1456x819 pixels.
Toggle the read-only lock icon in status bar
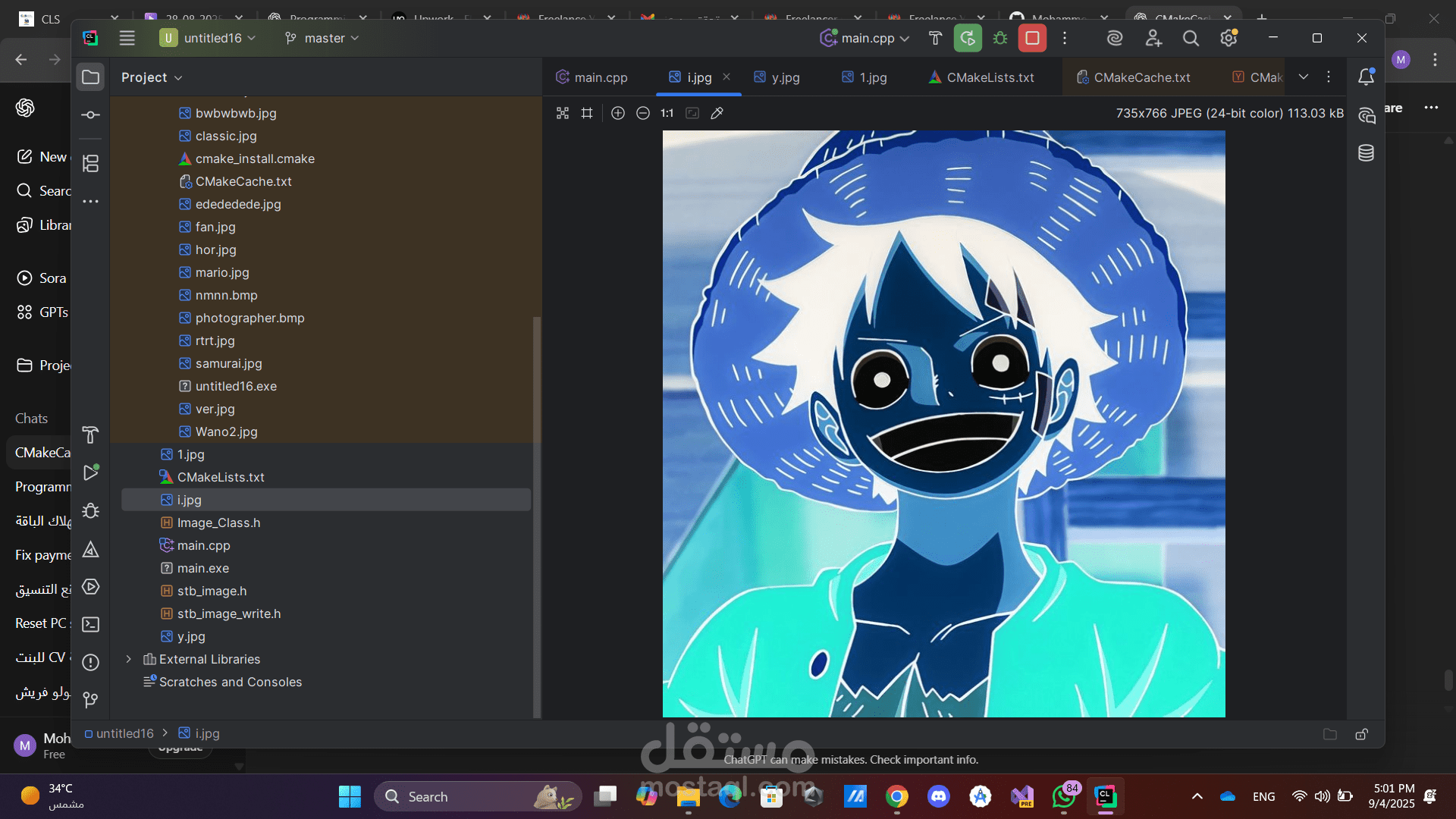(1362, 734)
